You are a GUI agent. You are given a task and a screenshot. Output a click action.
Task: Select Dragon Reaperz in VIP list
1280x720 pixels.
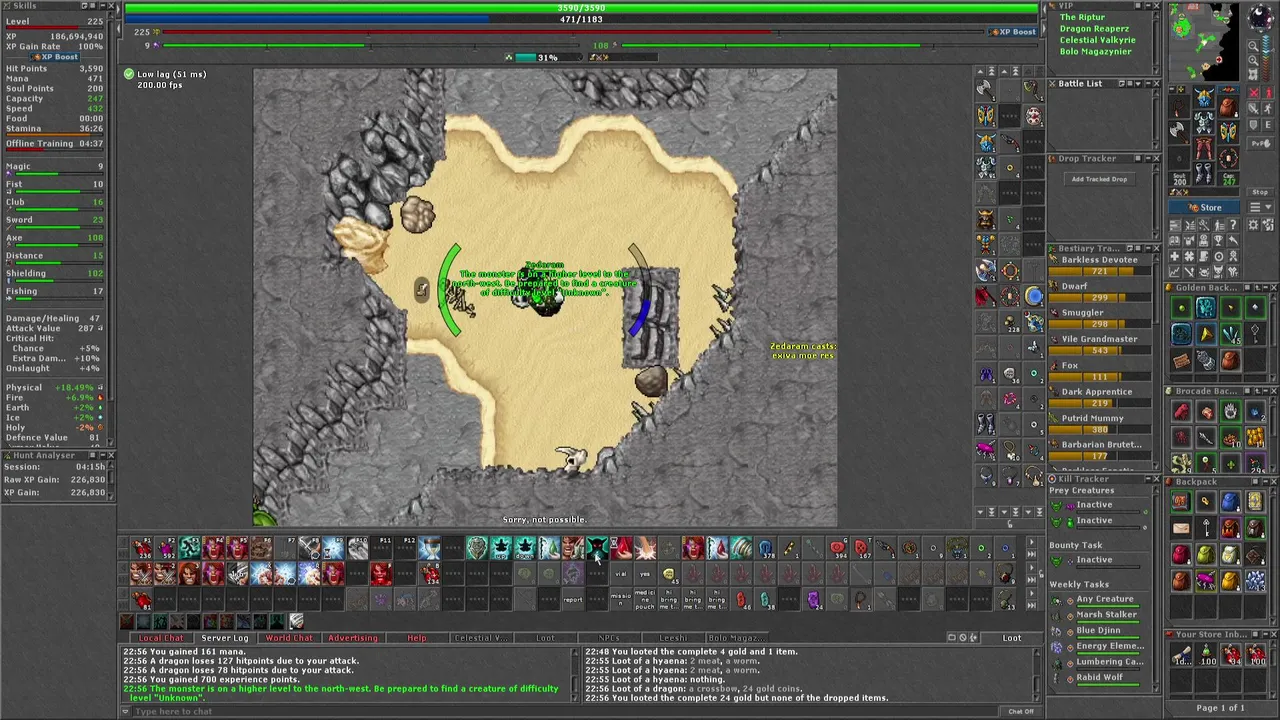pyautogui.click(x=1094, y=29)
